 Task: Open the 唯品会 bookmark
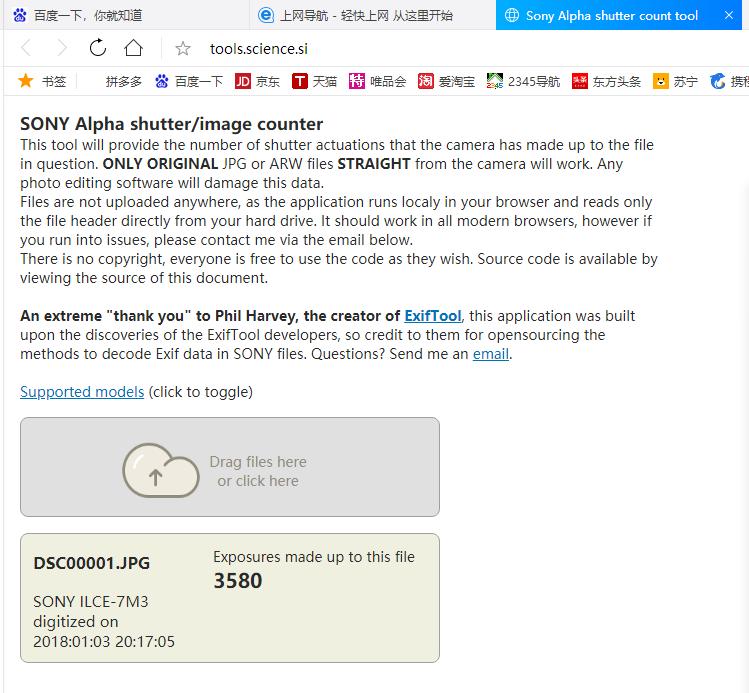[377, 81]
